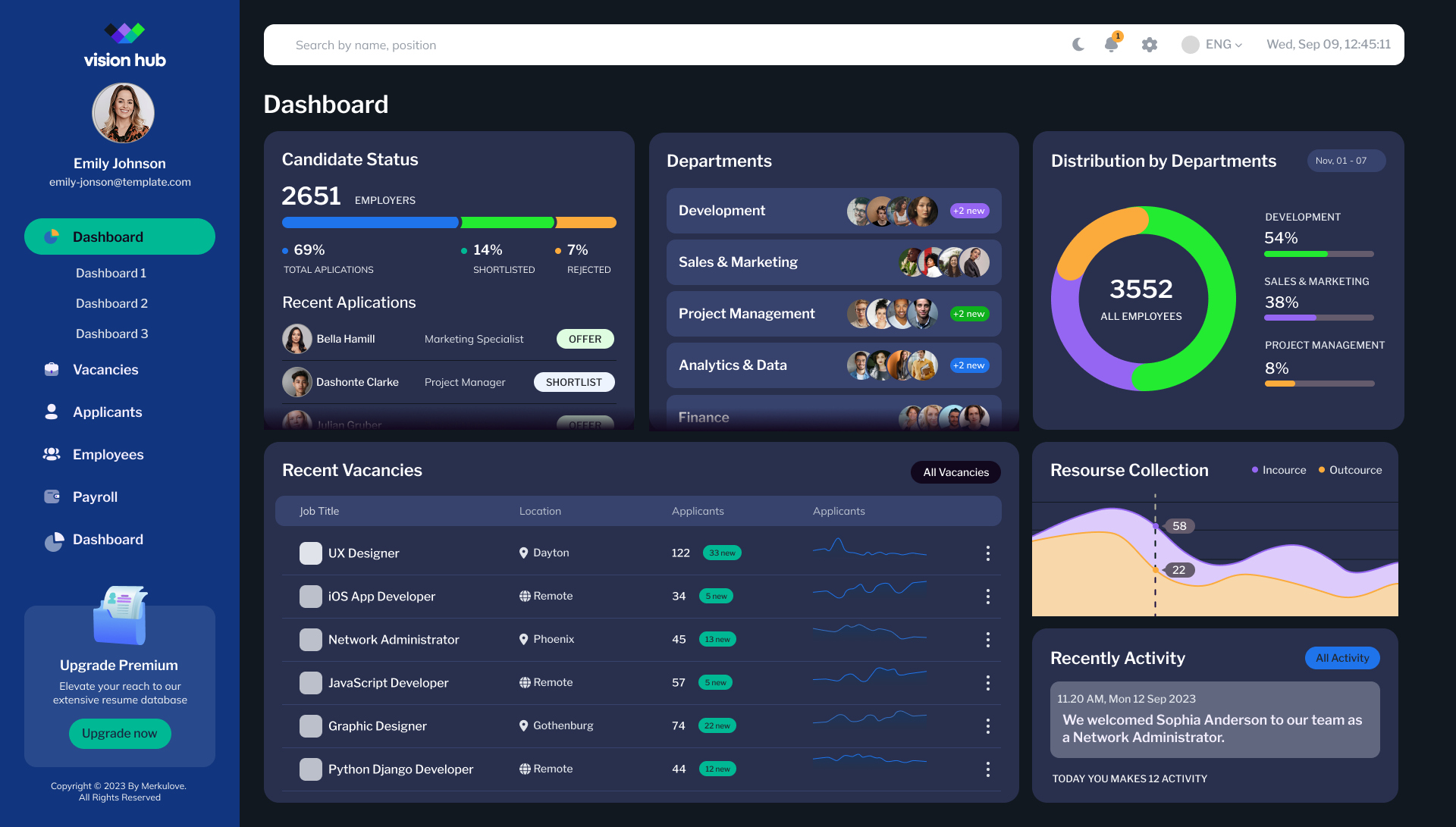Click +2 new badge in Development
Viewport: 1456px width, 827px height.
[x=970, y=211]
